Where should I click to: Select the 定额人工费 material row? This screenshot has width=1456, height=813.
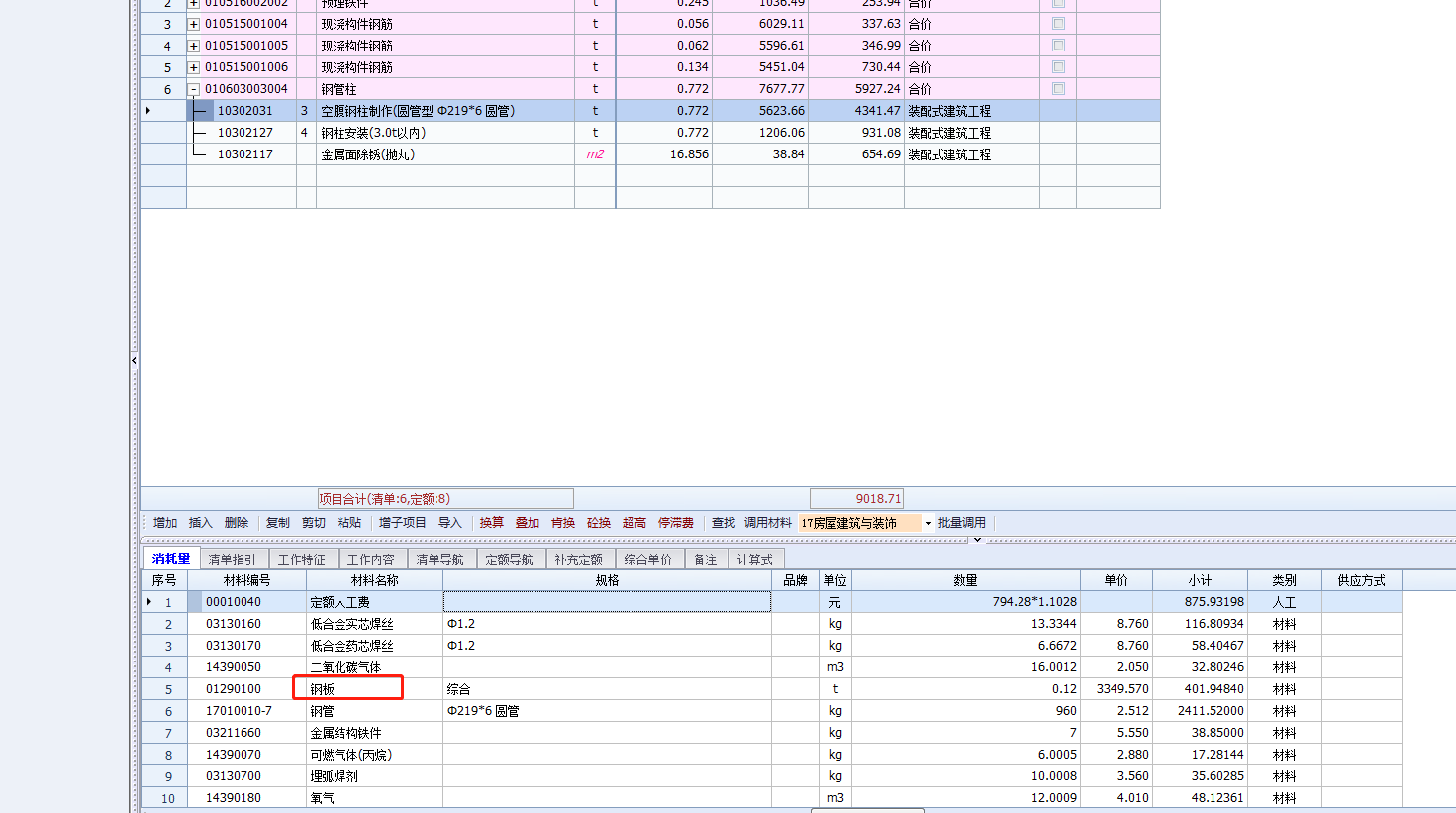(x=771, y=602)
